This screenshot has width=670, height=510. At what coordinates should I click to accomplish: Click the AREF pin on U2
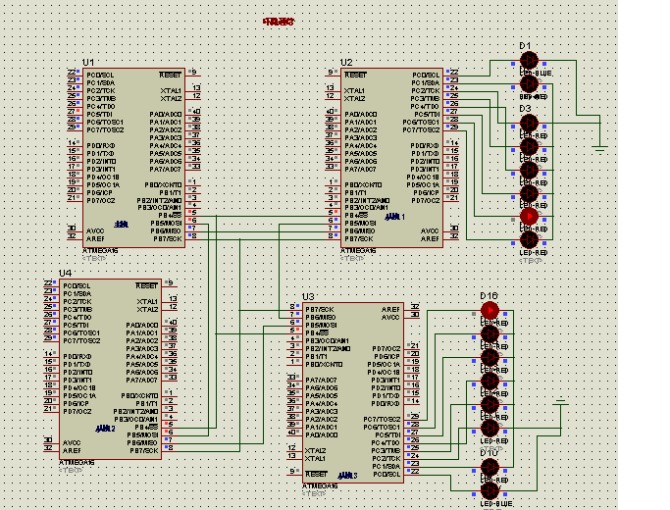tap(431, 240)
